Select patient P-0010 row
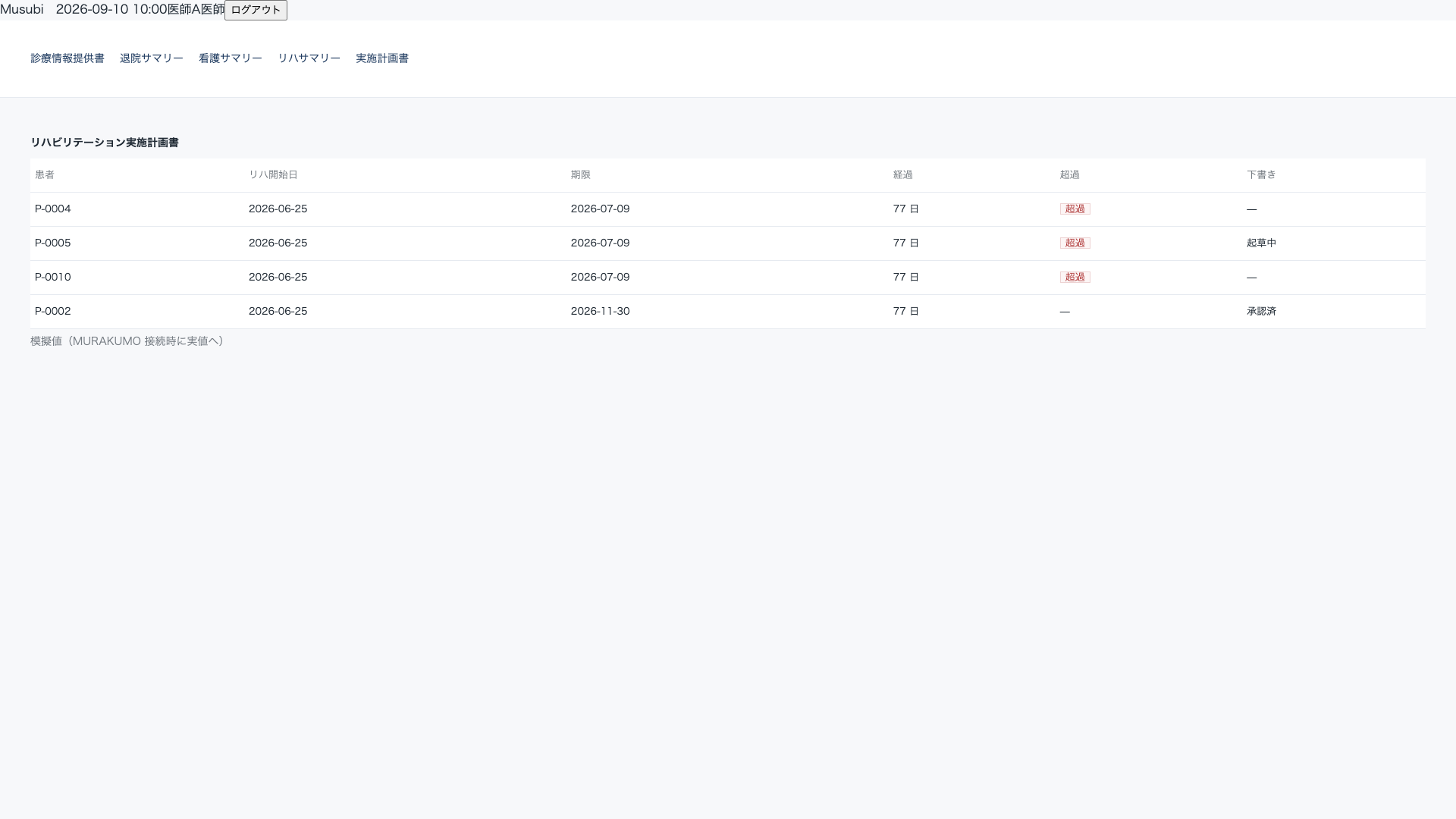The width and height of the screenshot is (1456, 819). pos(728,278)
